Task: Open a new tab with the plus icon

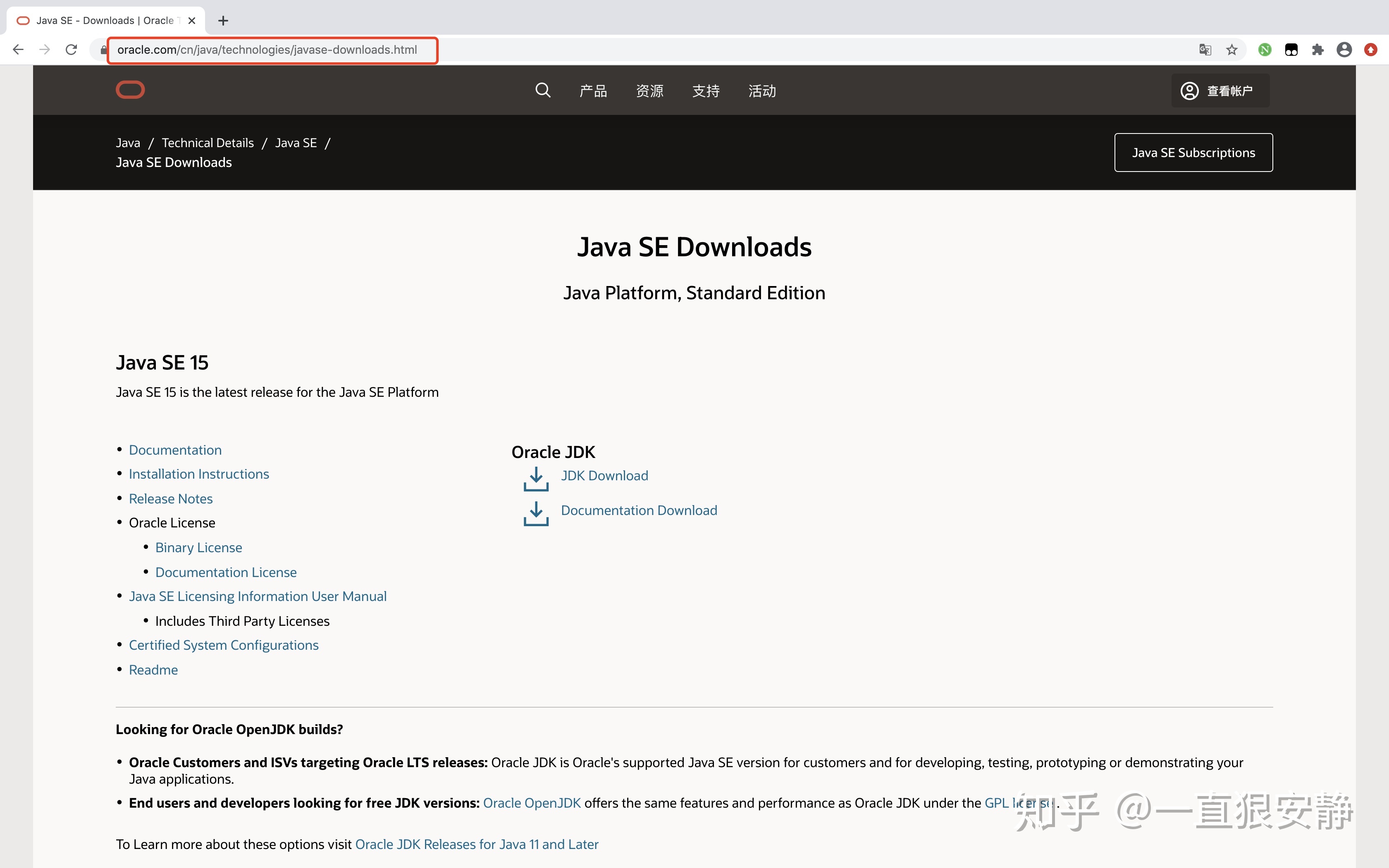Action: (x=223, y=21)
